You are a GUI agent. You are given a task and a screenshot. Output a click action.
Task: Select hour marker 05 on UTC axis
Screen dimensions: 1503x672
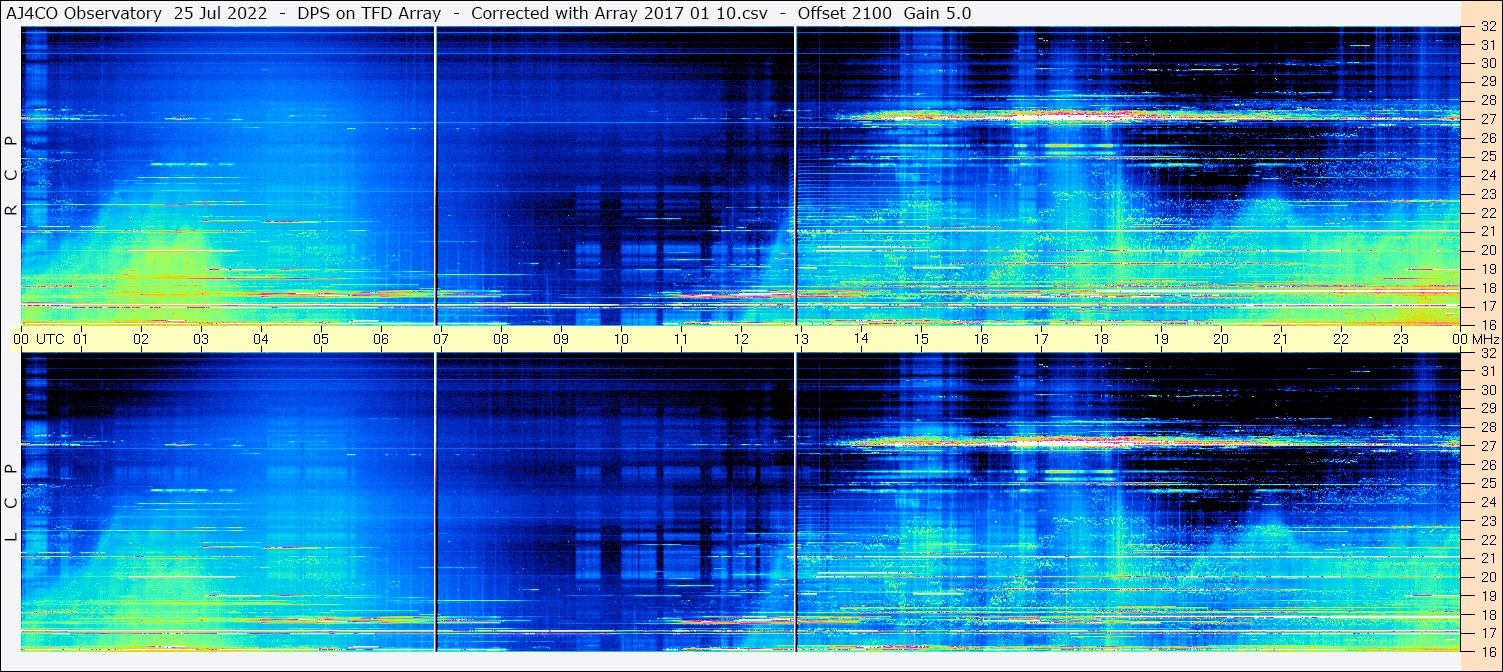point(321,339)
